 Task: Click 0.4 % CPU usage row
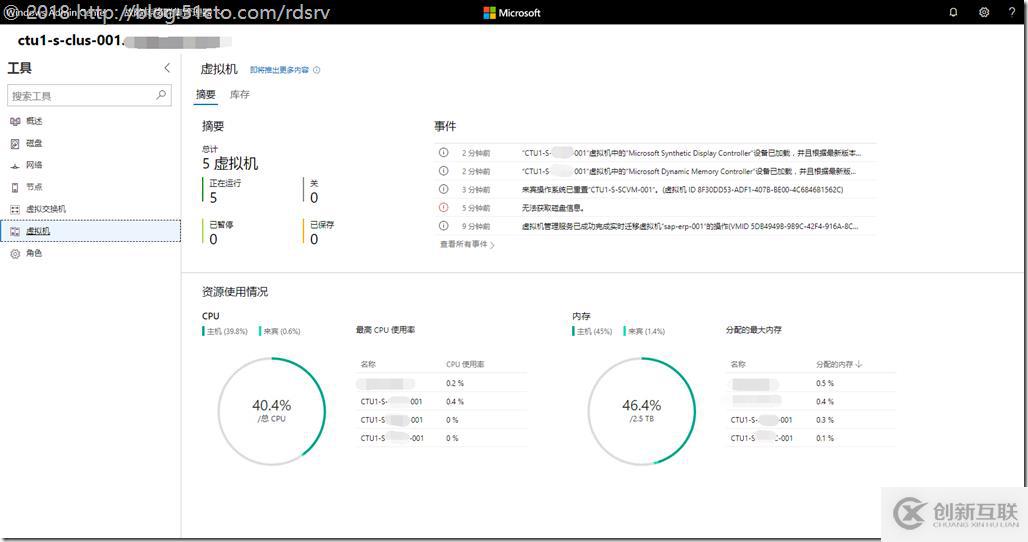pos(443,402)
